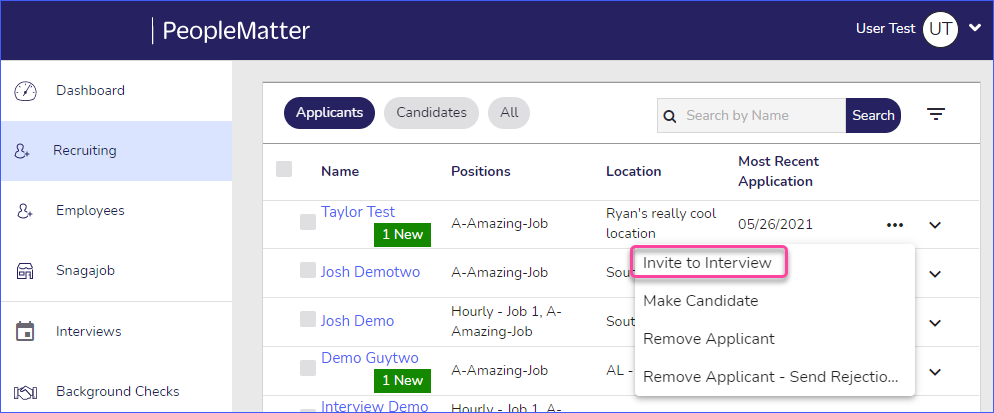Click the PeopleMatter logo text
The width and height of the screenshot is (994, 413).
pos(236,30)
